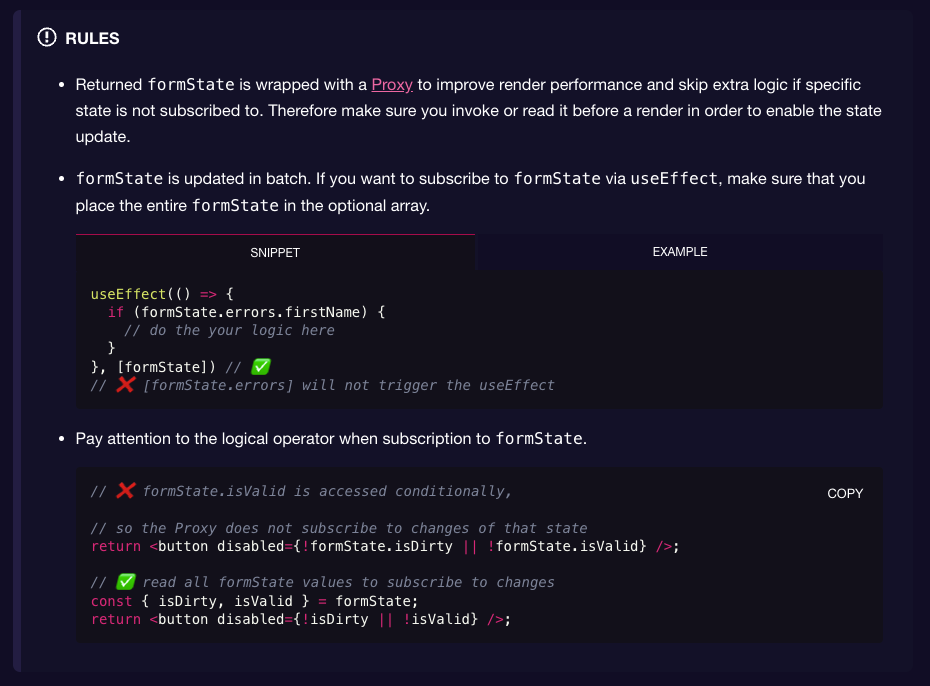Click the green checkmark before 'read all formState values'
Image resolution: width=930 pixels, height=686 pixels.
pos(125,582)
